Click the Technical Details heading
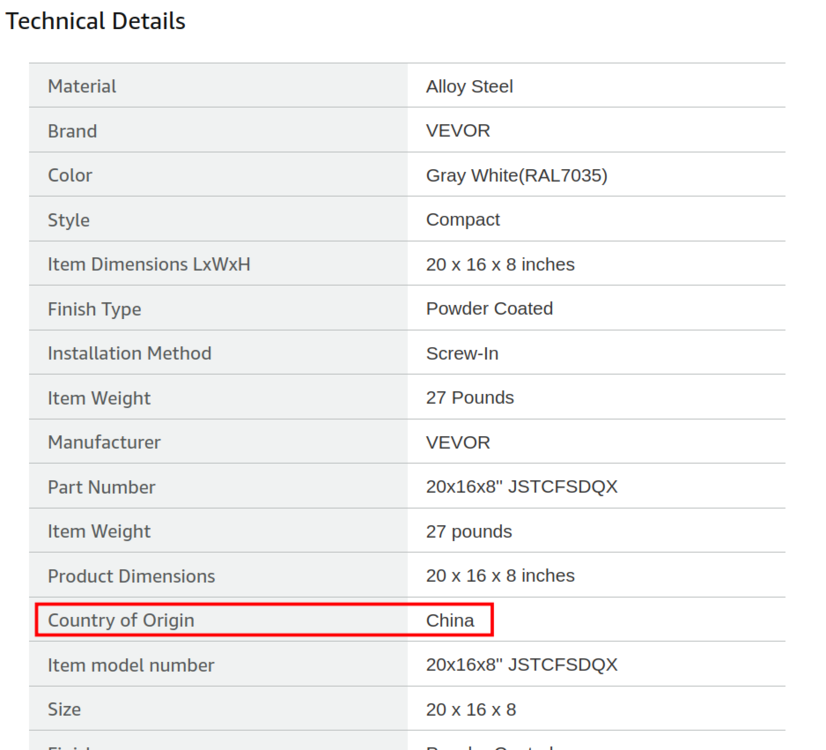826x750 pixels. [x=96, y=21]
